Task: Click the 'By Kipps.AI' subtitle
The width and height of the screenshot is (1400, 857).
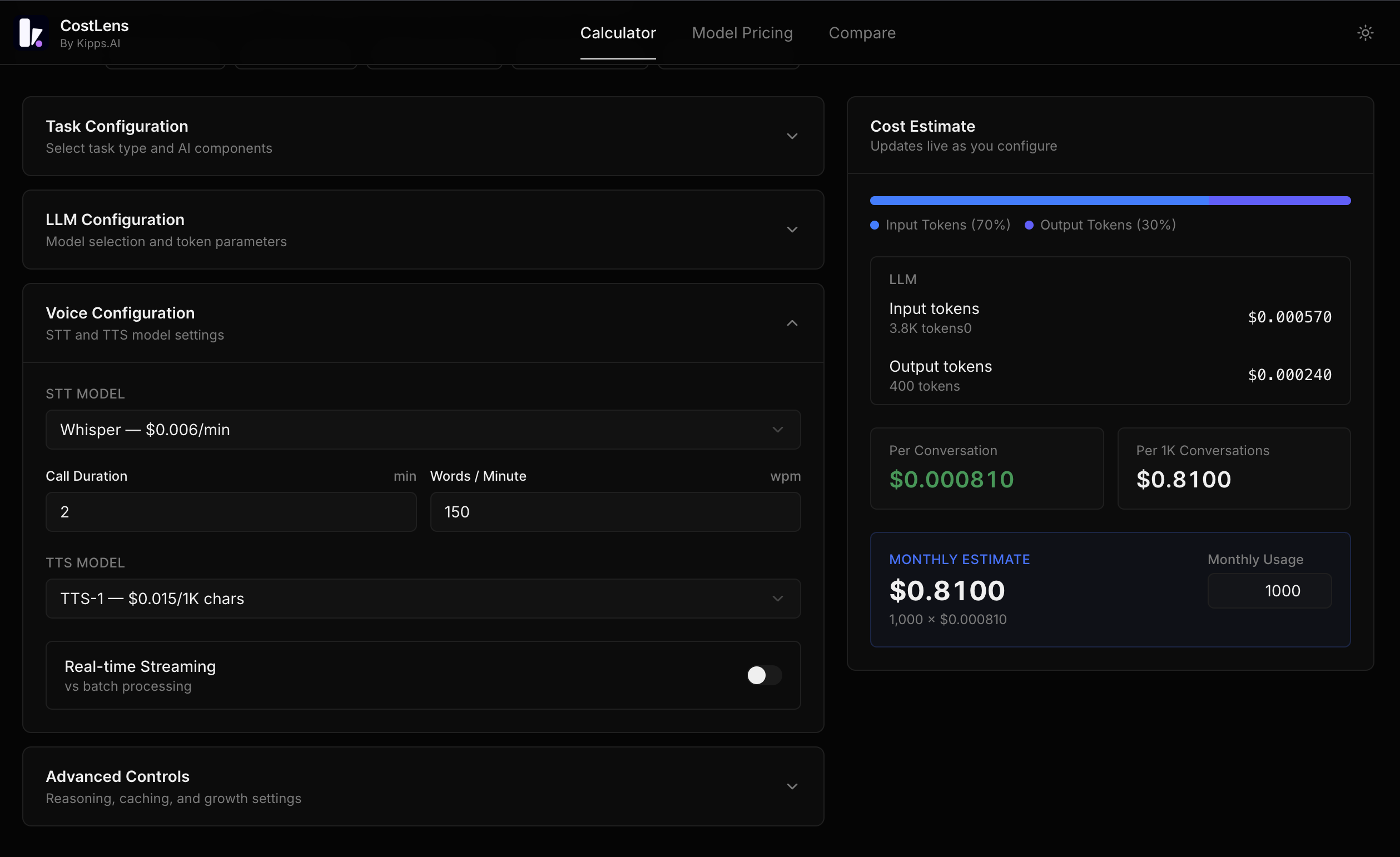Action: click(x=90, y=44)
